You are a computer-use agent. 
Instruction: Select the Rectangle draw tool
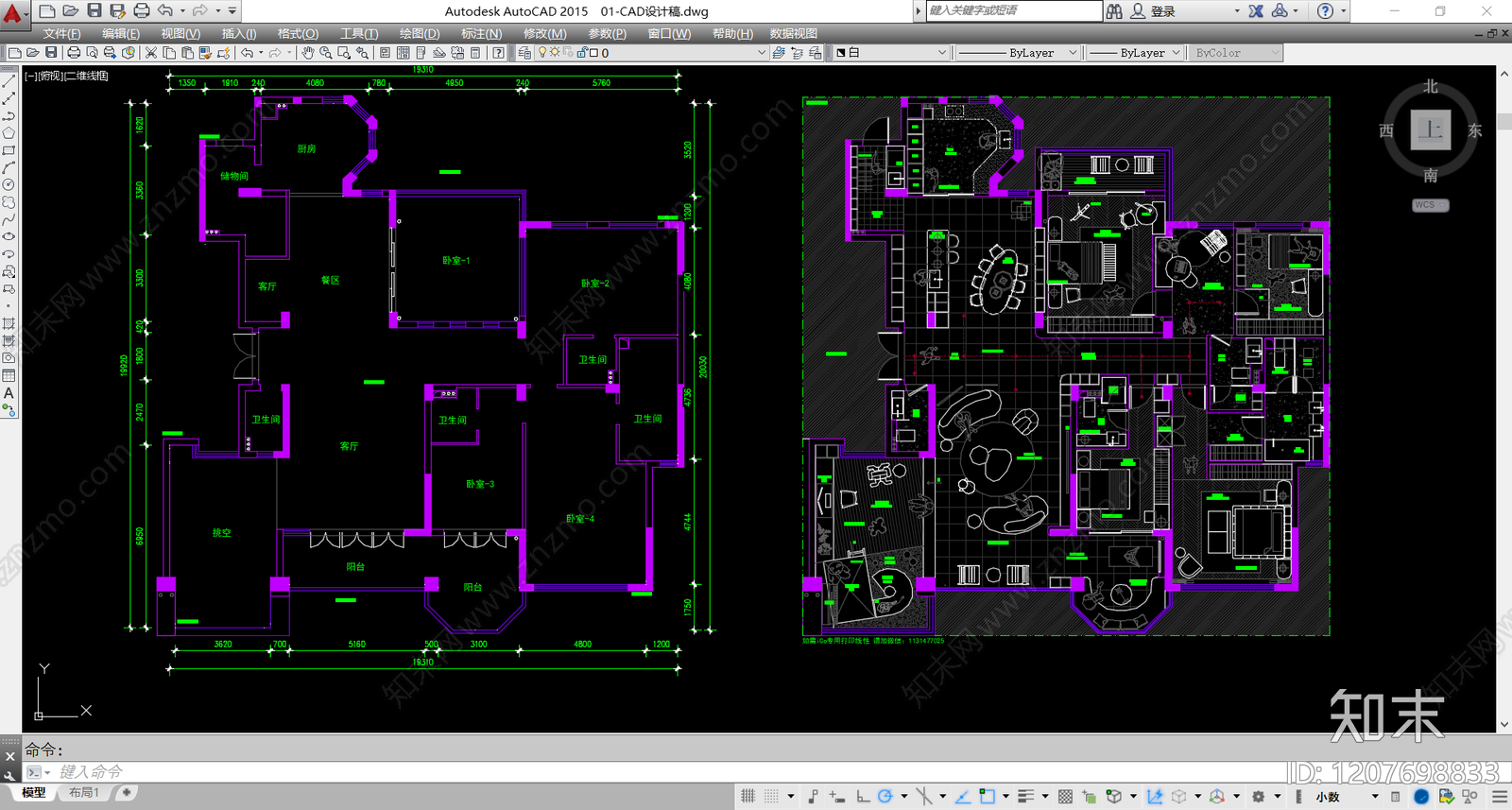(9, 150)
